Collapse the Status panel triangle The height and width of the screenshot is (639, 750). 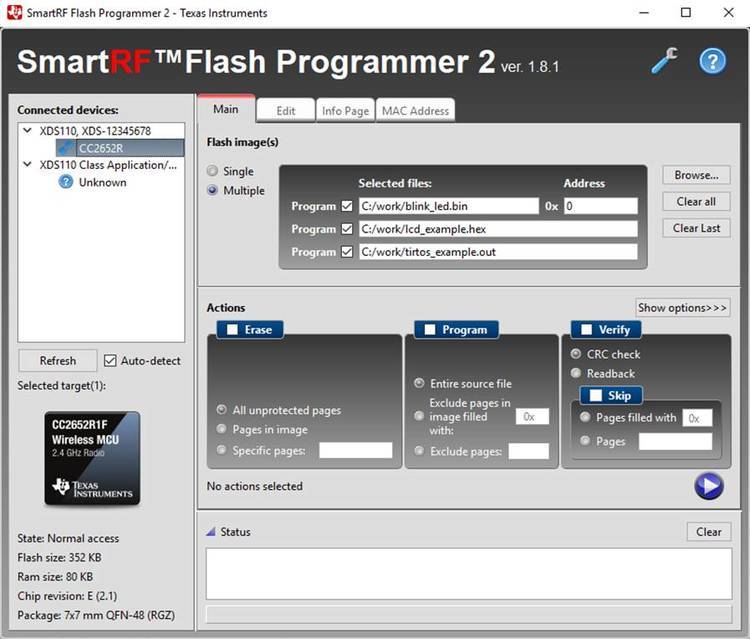[x=211, y=532]
